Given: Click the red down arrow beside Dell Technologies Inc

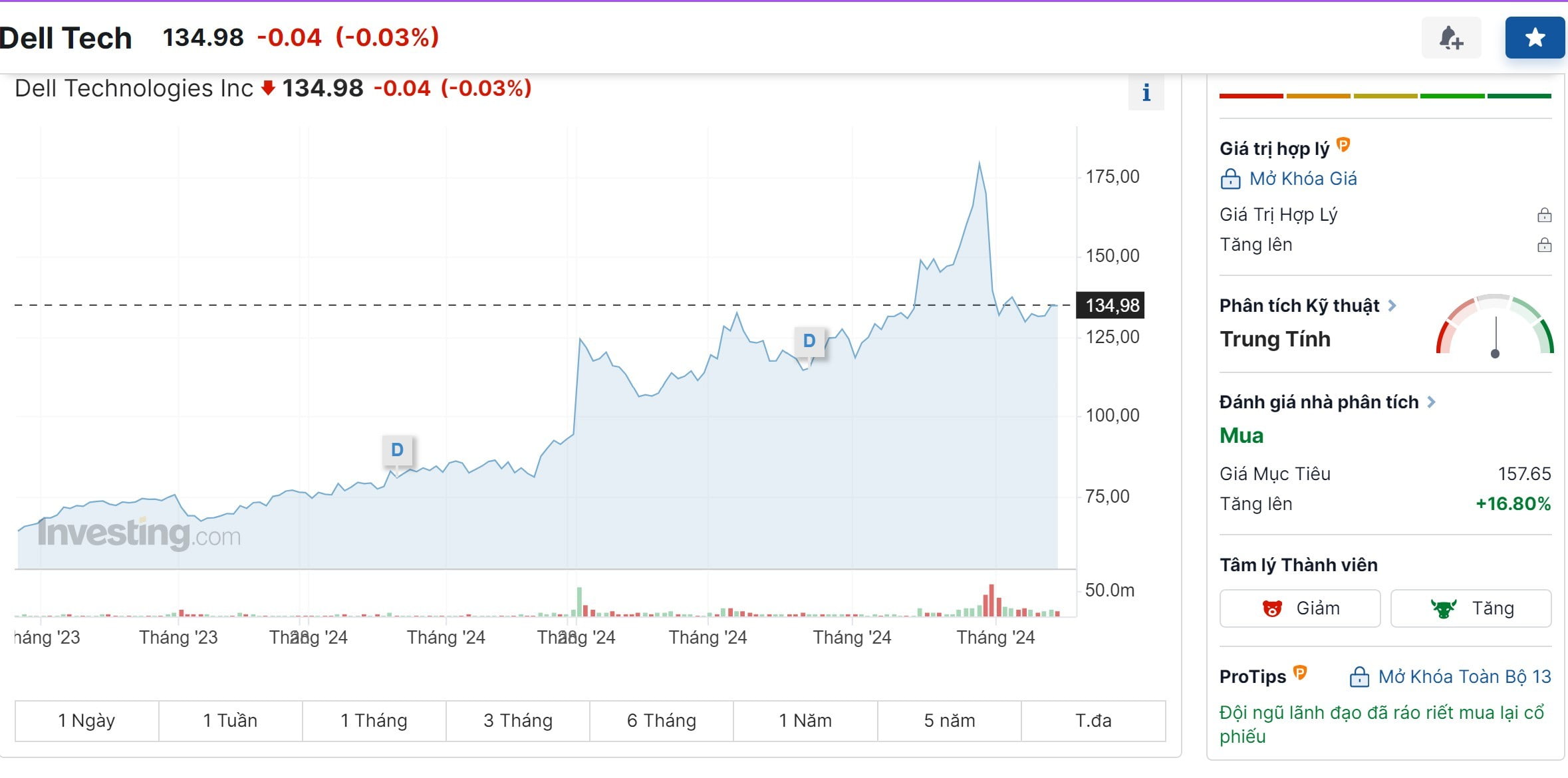Looking at the screenshot, I should point(268,88).
